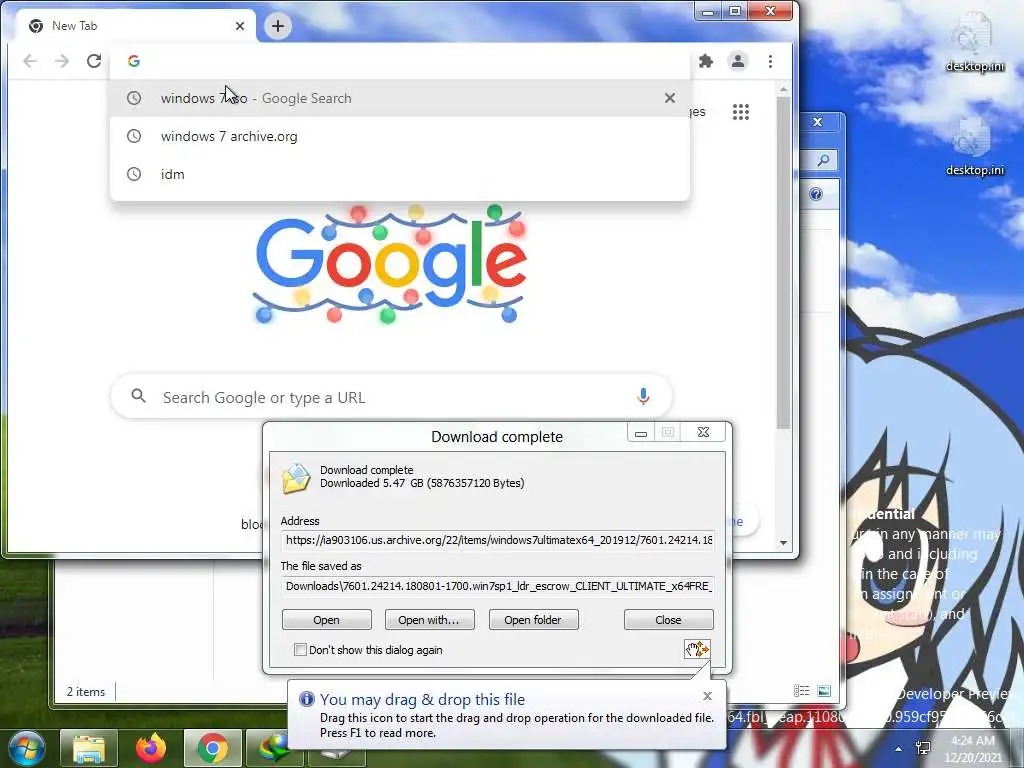Open Firefox from the taskbar
The width and height of the screenshot is (1024, 768).
pyautogui.click(x=151, y=748)
